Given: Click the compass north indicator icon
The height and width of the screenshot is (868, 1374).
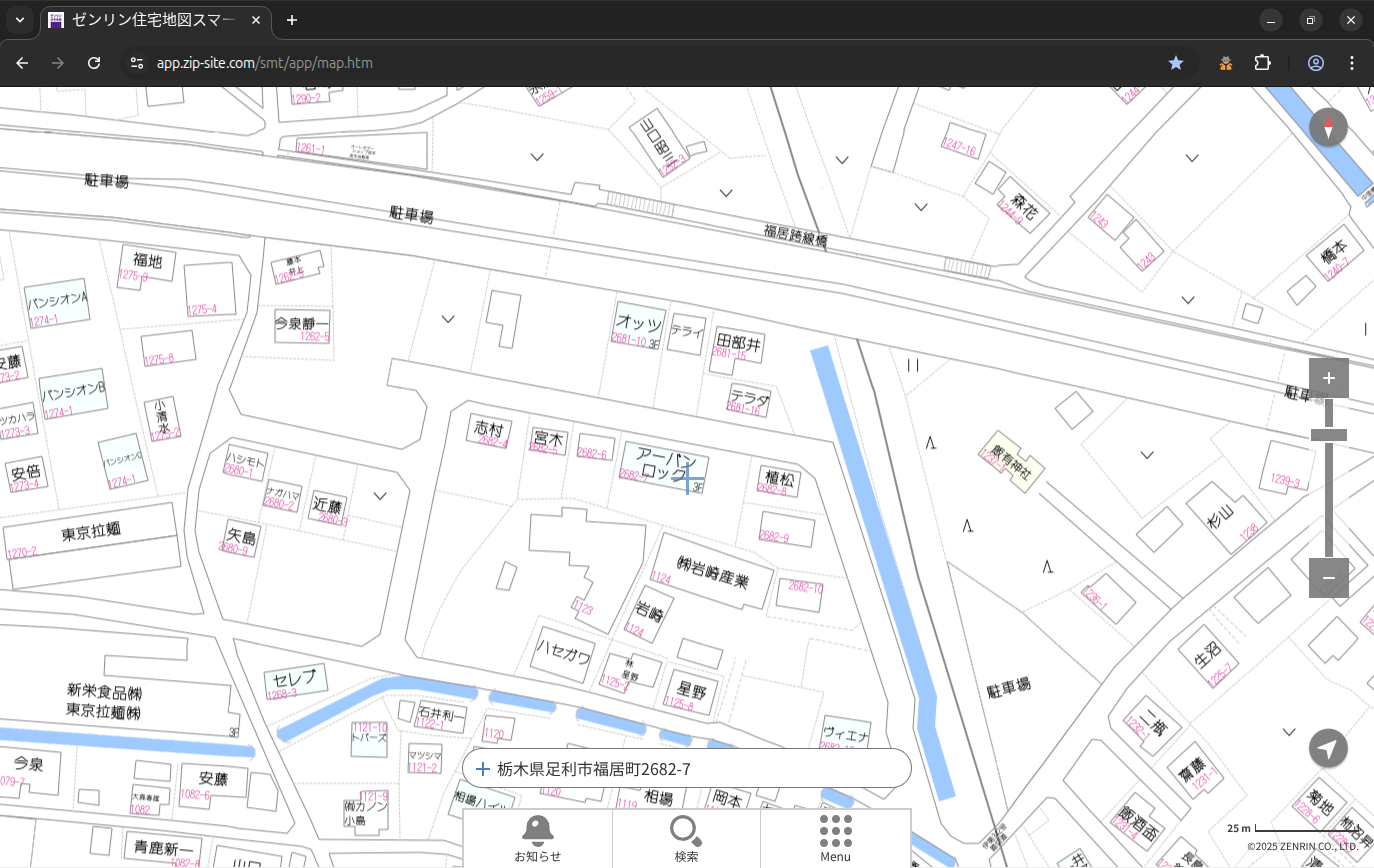Looking at the screenshot, I should pos(1328,128).
